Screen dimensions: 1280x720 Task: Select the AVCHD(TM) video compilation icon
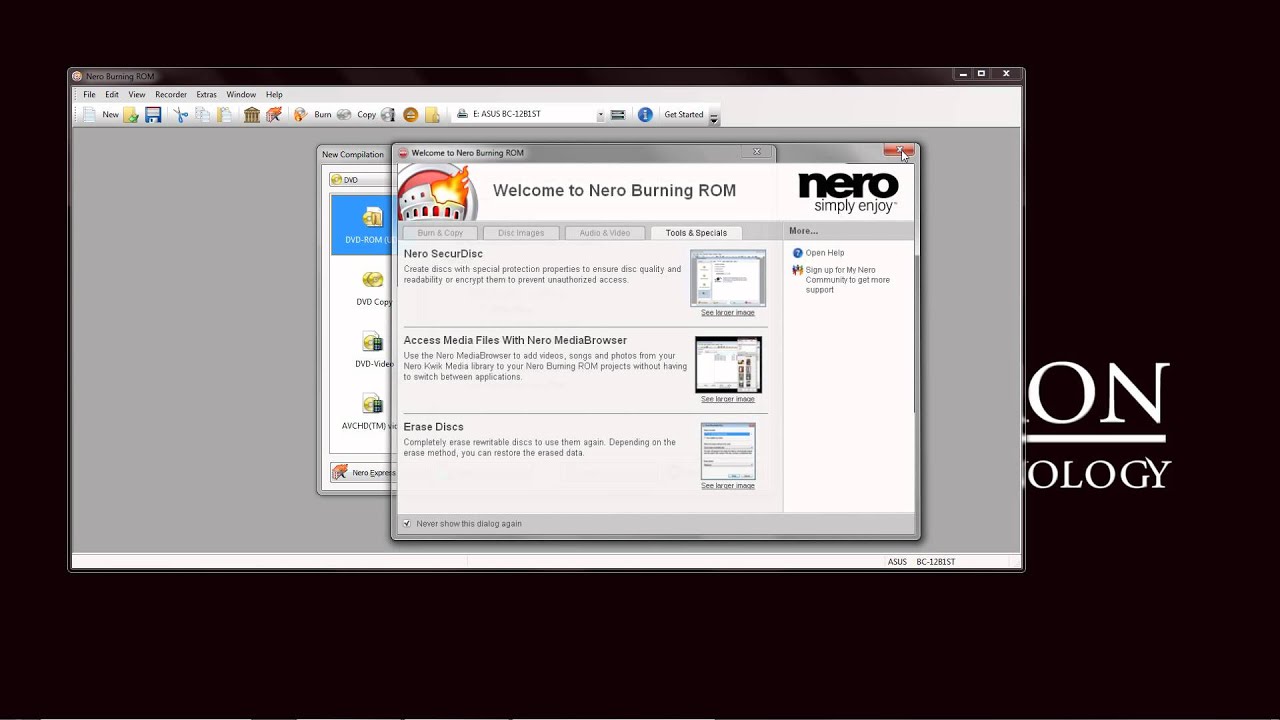click(x=373, y=404)
